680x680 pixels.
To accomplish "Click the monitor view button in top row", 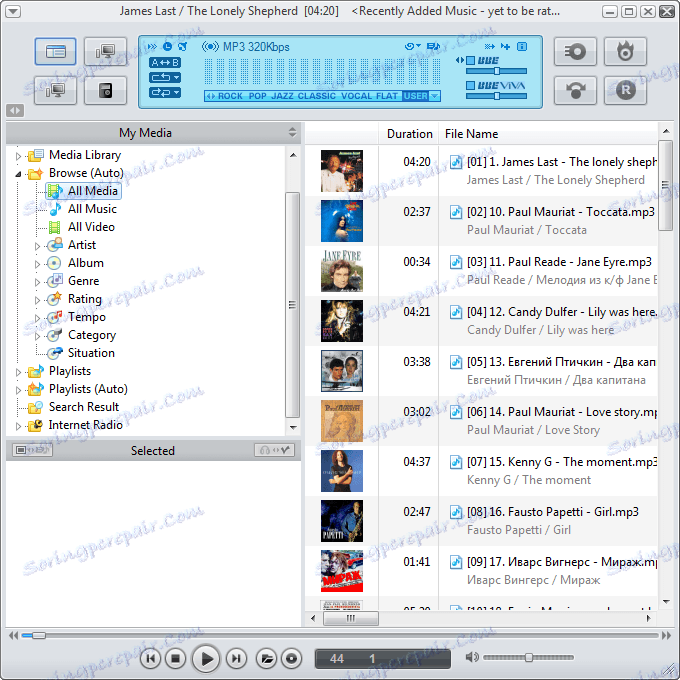I will pyautogui.click(x=105, y=52).
